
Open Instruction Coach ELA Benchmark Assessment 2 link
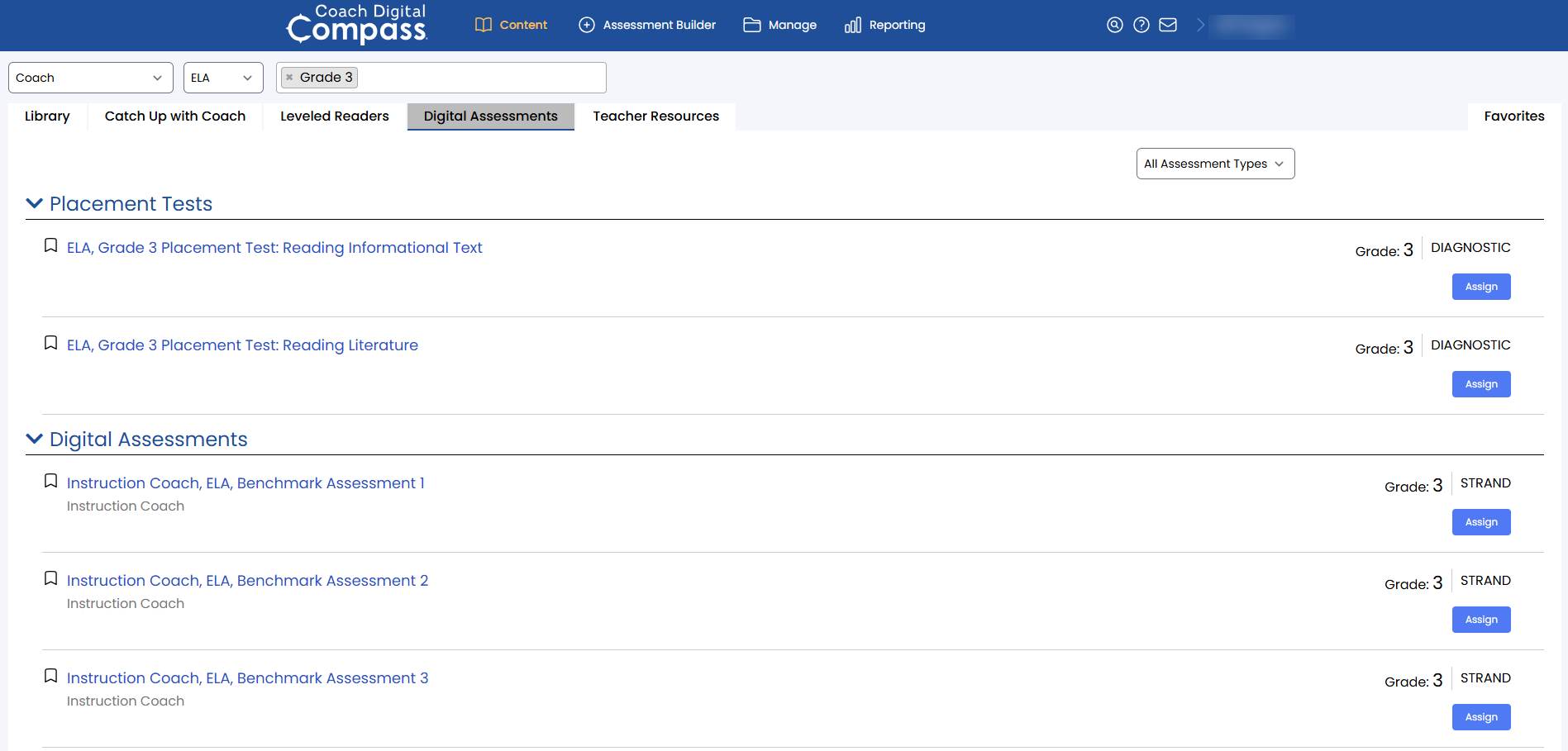(x=248, y=581)
